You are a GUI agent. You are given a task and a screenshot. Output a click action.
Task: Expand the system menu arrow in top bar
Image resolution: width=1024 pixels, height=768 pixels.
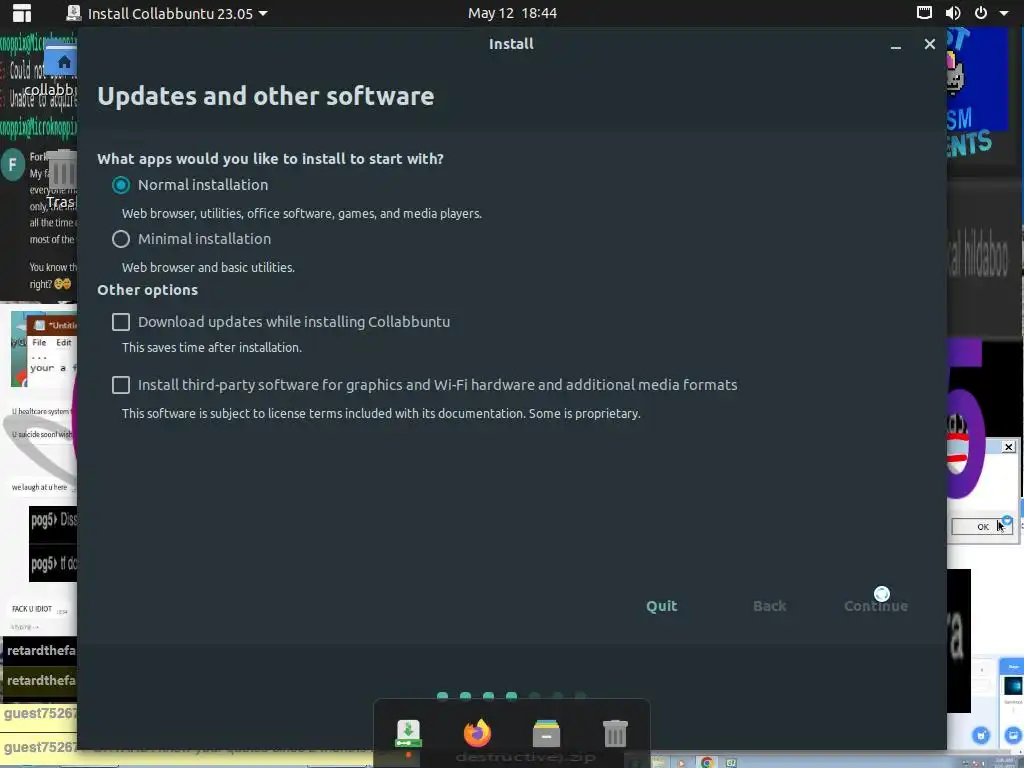(1004, 13)
